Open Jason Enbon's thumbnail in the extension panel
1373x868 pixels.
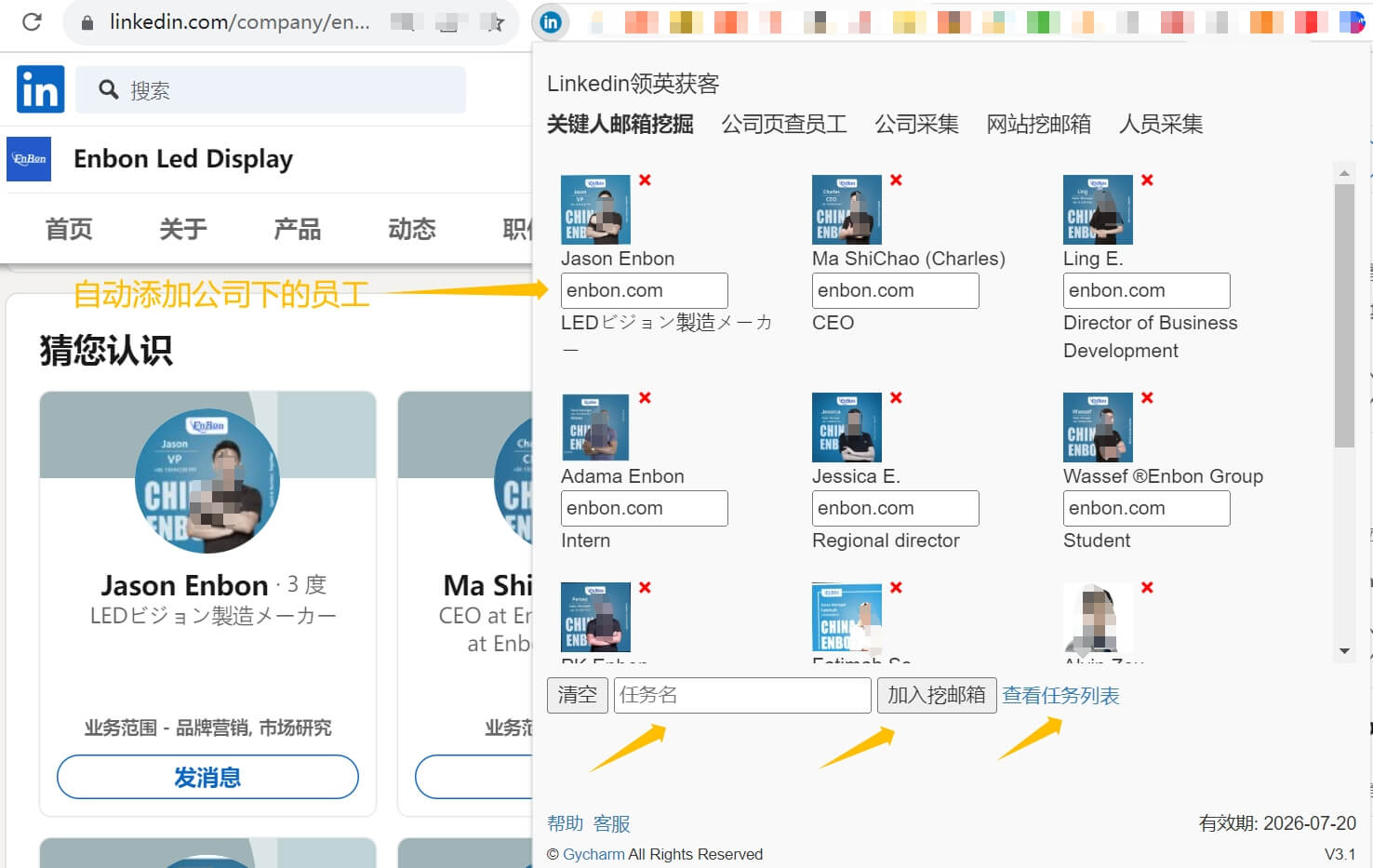click(x=595, y=209)
